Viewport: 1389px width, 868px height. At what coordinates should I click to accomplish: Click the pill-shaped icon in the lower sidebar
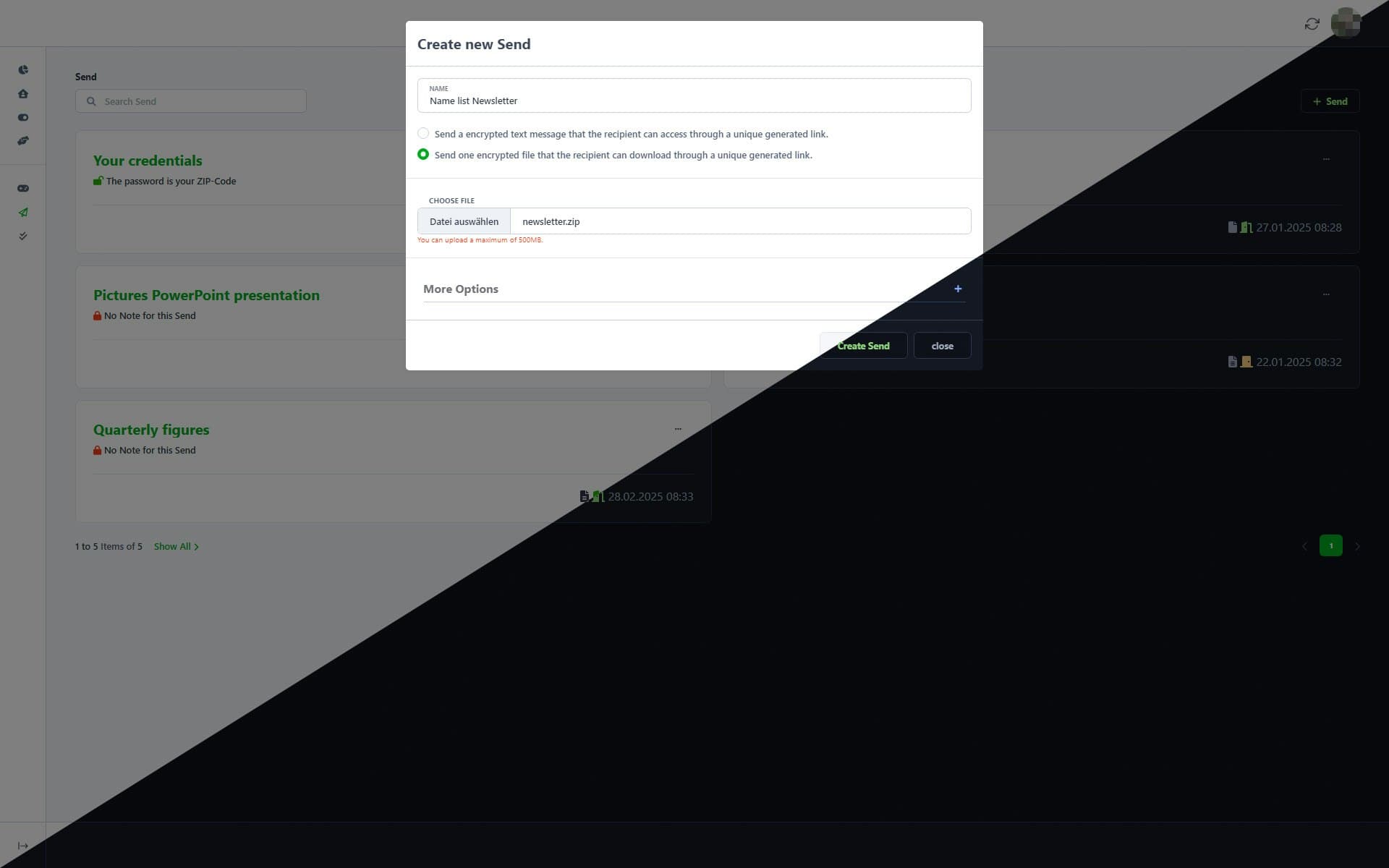(x=23, y=187)
